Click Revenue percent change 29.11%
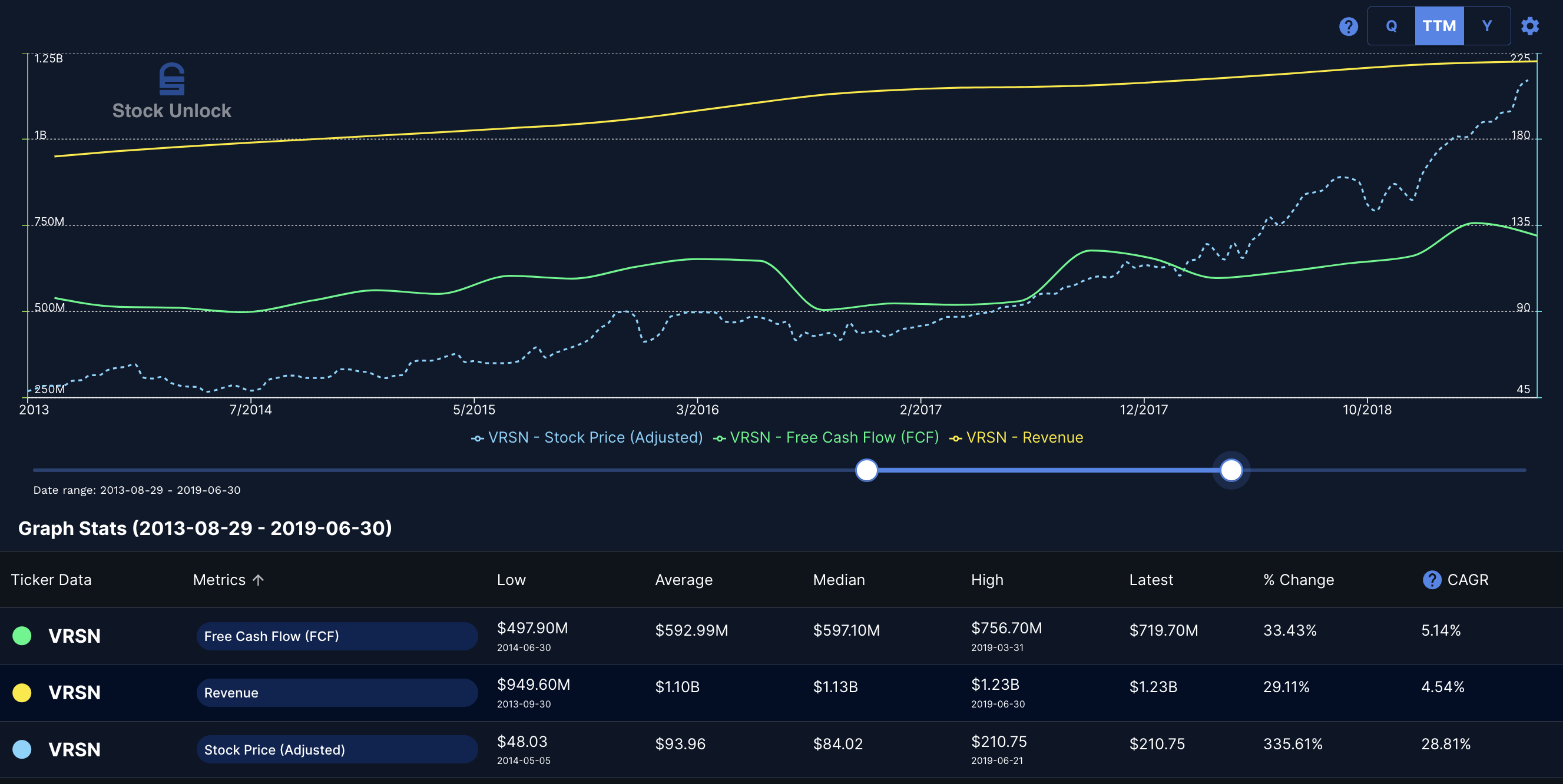 (1286, 686)
